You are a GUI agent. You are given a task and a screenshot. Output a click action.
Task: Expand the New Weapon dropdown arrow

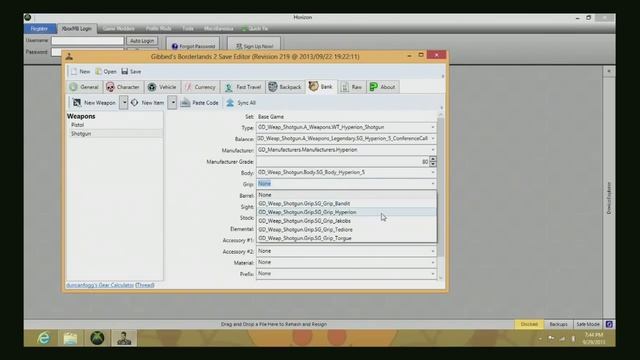[124, 103]
